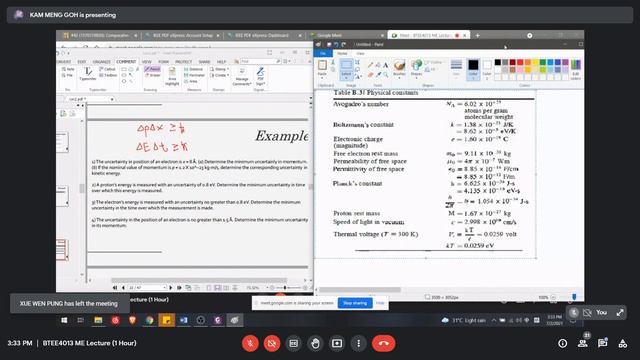640x360 pixels.
Task: Click the PDF Sign tool
Action: coord(260,76)
